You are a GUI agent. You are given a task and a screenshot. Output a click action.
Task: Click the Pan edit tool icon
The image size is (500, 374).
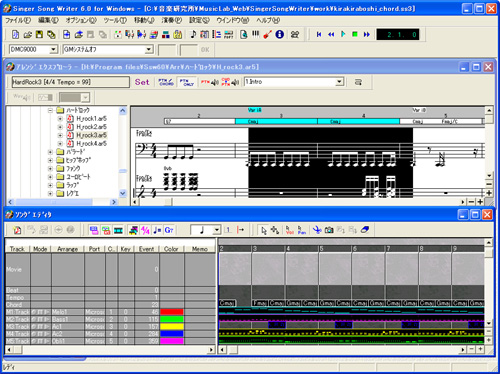(301, 230)
